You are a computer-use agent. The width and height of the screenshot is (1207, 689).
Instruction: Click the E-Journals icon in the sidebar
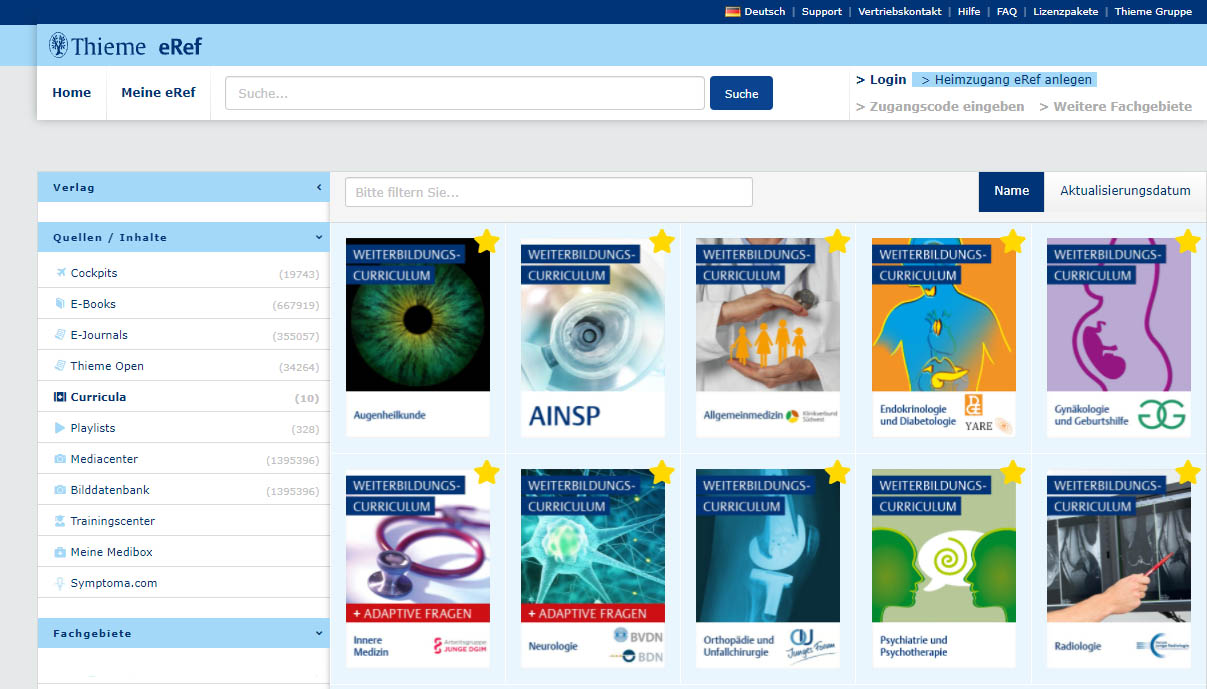coord(60,335)
